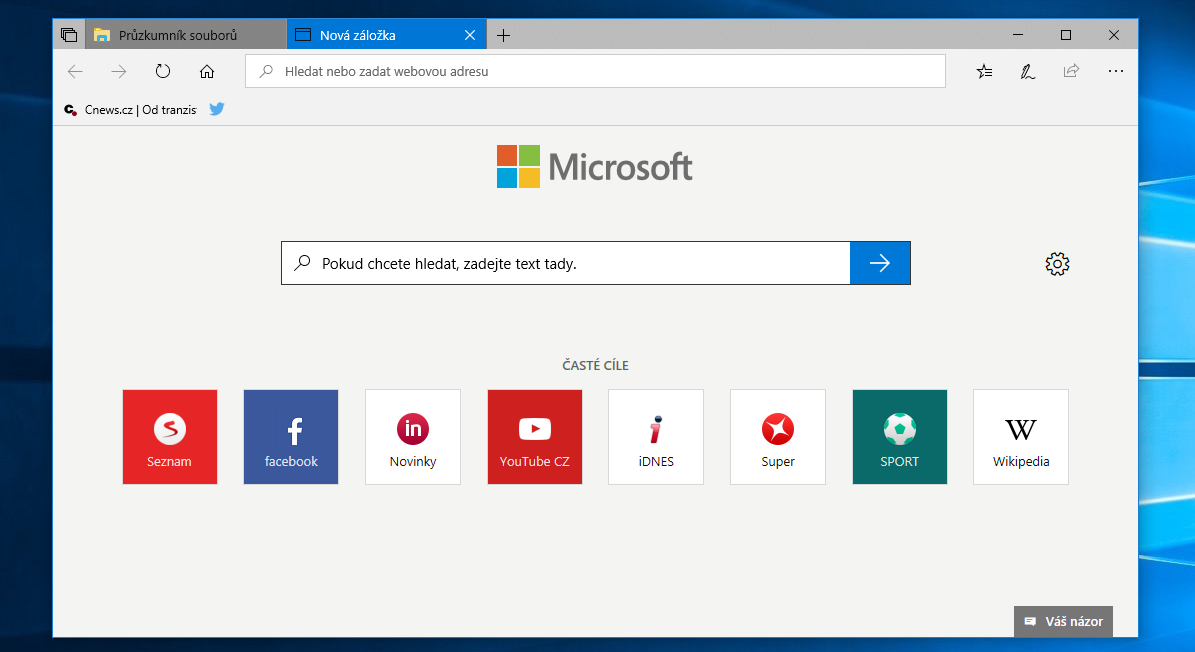
Task: Click the Refresh page icon
Action: 163,71
